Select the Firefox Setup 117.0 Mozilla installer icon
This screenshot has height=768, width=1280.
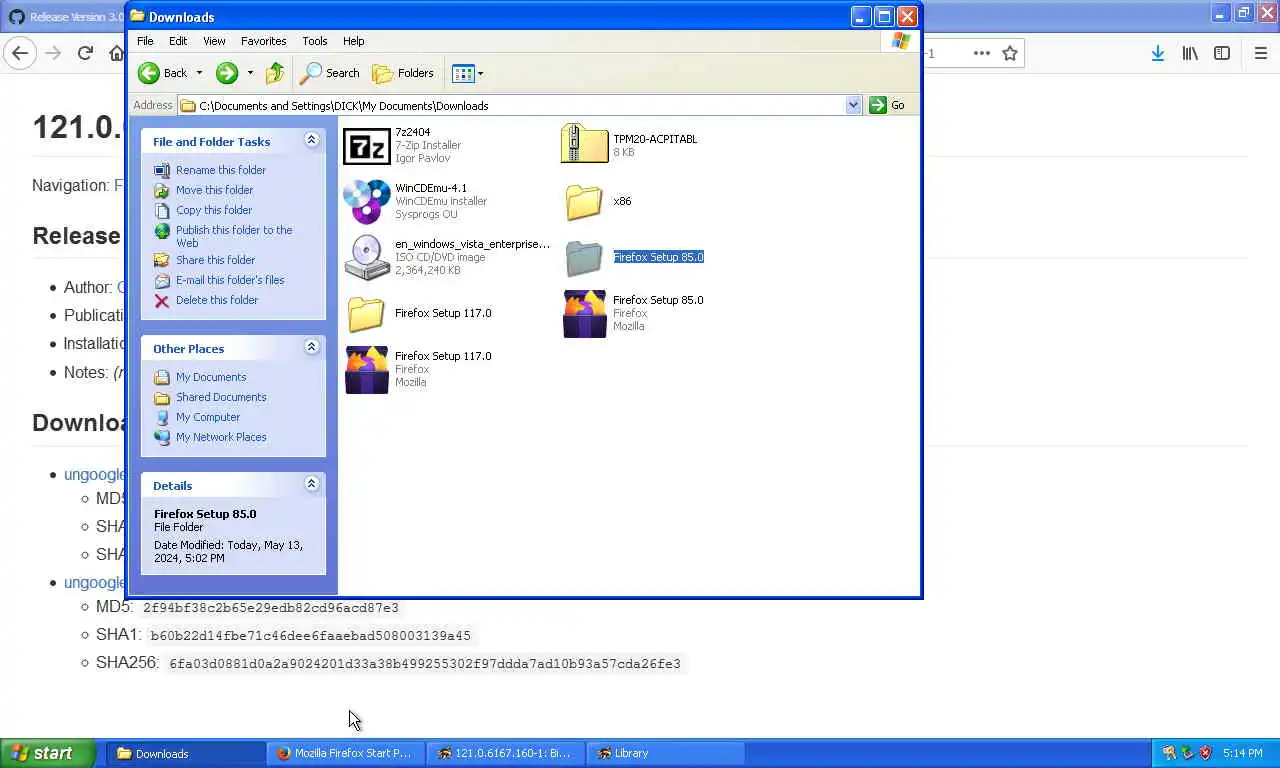point(366,370)
